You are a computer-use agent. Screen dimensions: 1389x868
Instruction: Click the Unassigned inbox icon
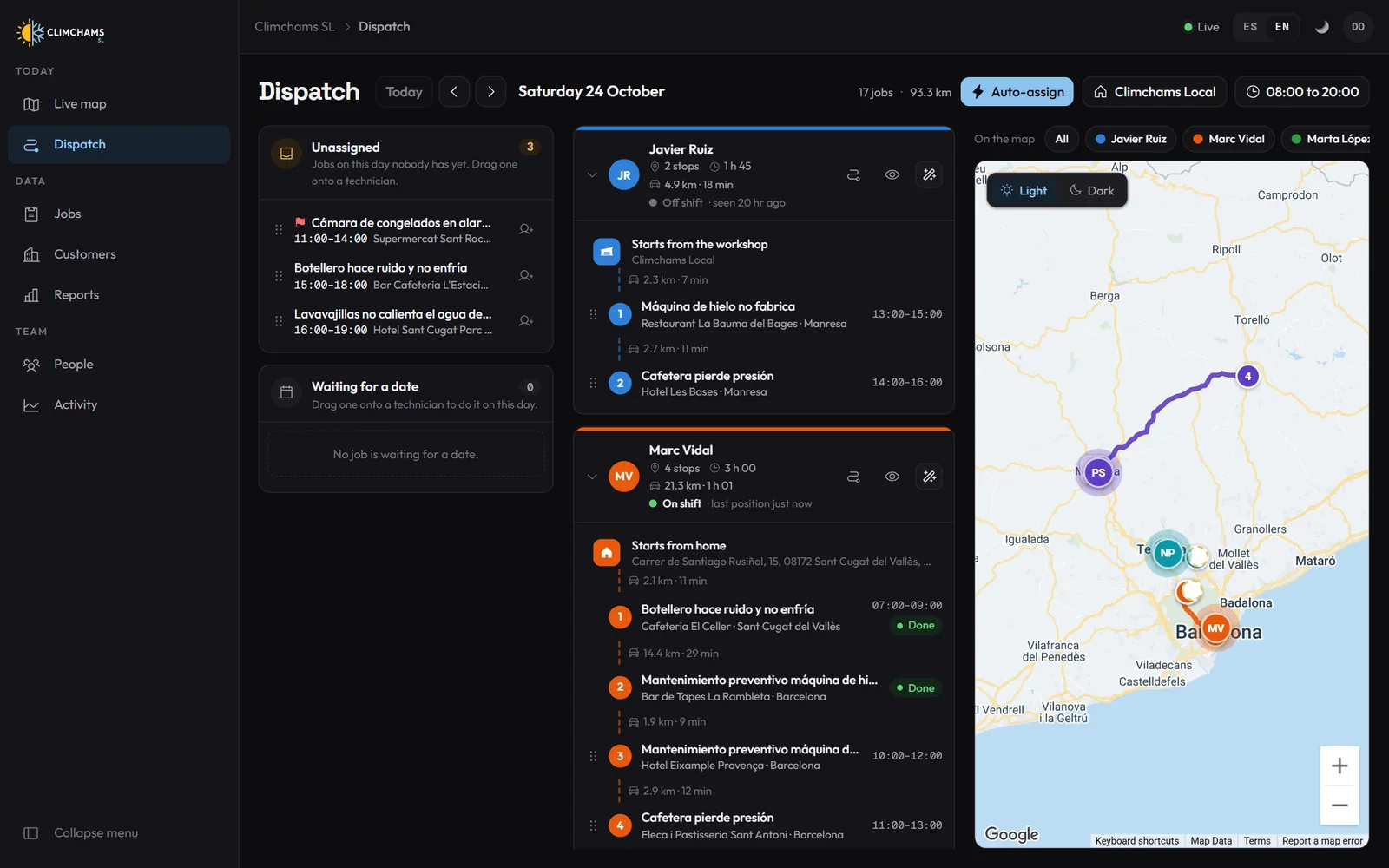[286, 154]
